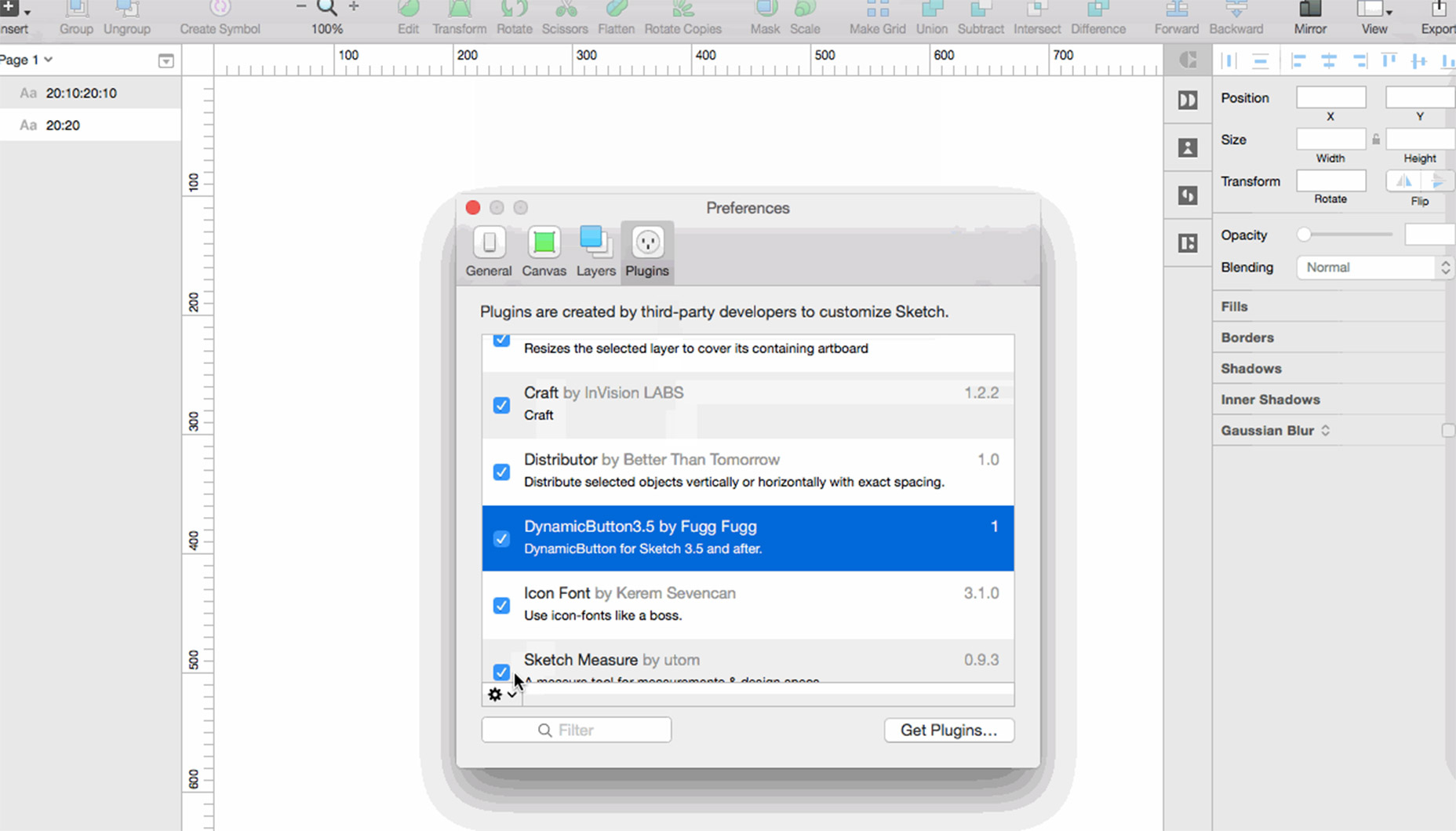
Task: Open the plugin gear options menu
Action: point(501,694)
